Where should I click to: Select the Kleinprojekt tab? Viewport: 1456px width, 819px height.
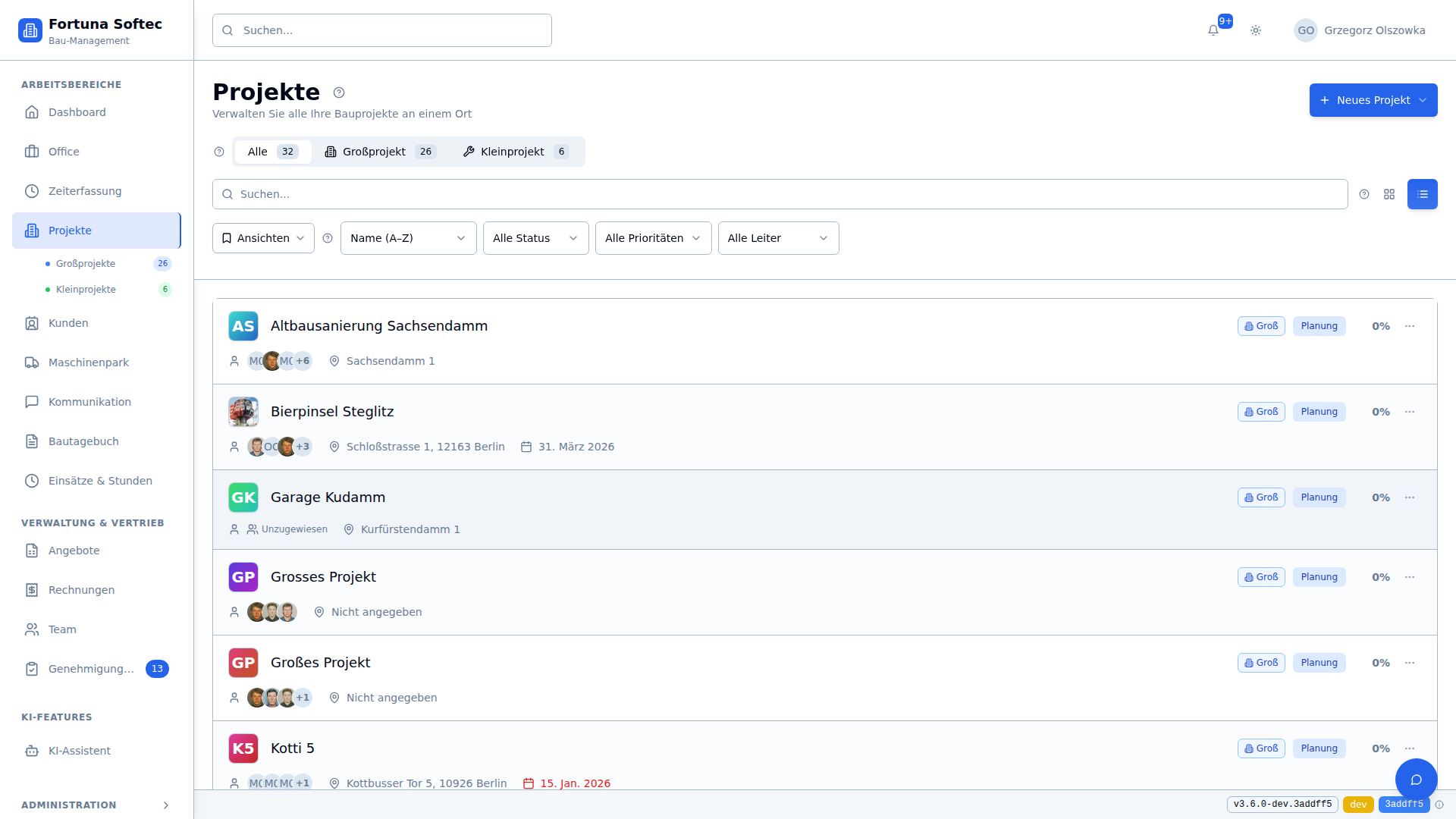coord(516,152)
